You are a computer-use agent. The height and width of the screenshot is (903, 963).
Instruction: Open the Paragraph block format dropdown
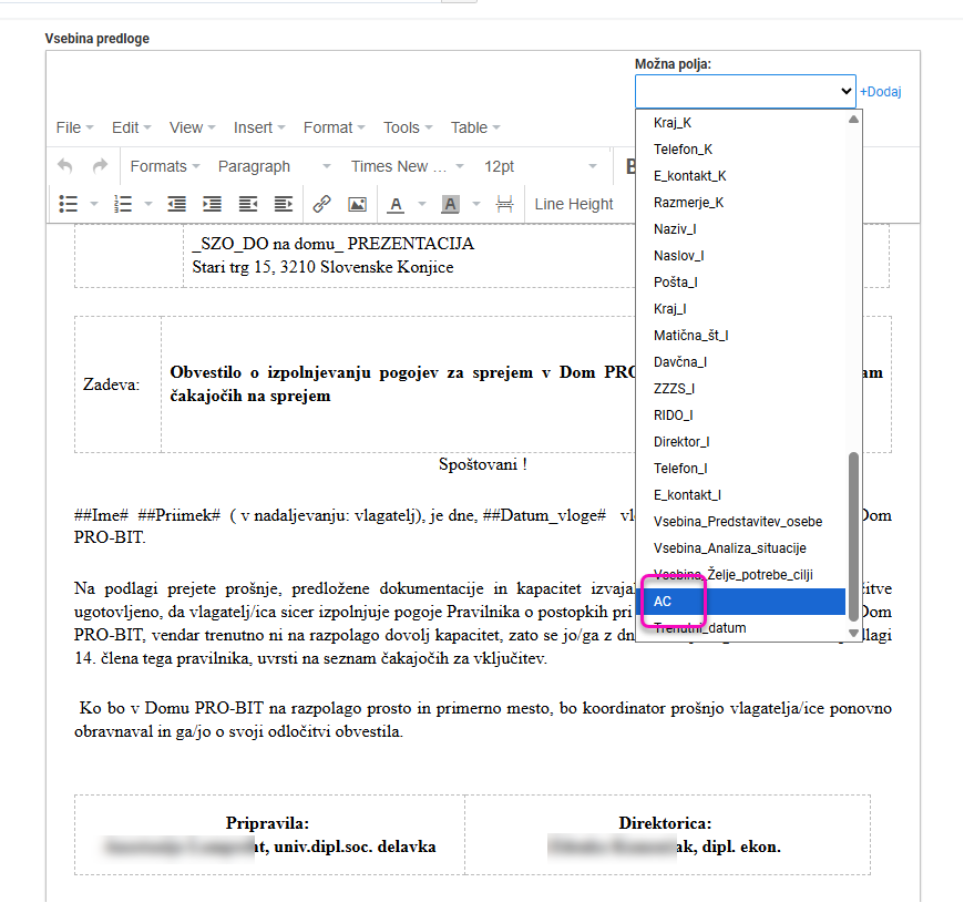click(275, 166)
